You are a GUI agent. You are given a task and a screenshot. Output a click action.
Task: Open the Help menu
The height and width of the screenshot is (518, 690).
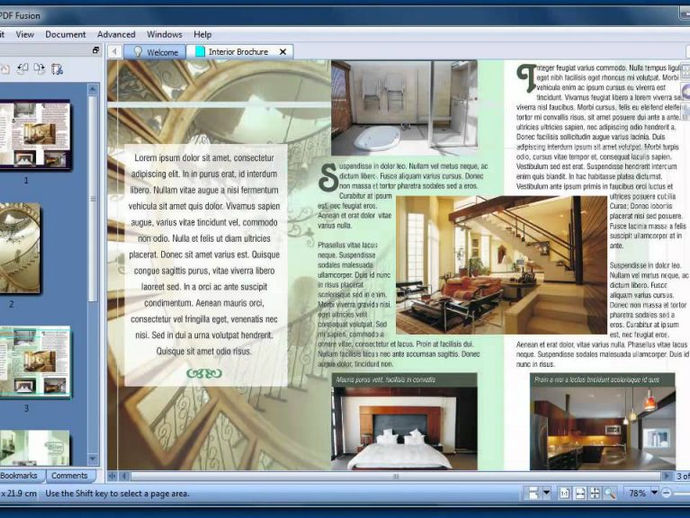(x=202, y=34)
